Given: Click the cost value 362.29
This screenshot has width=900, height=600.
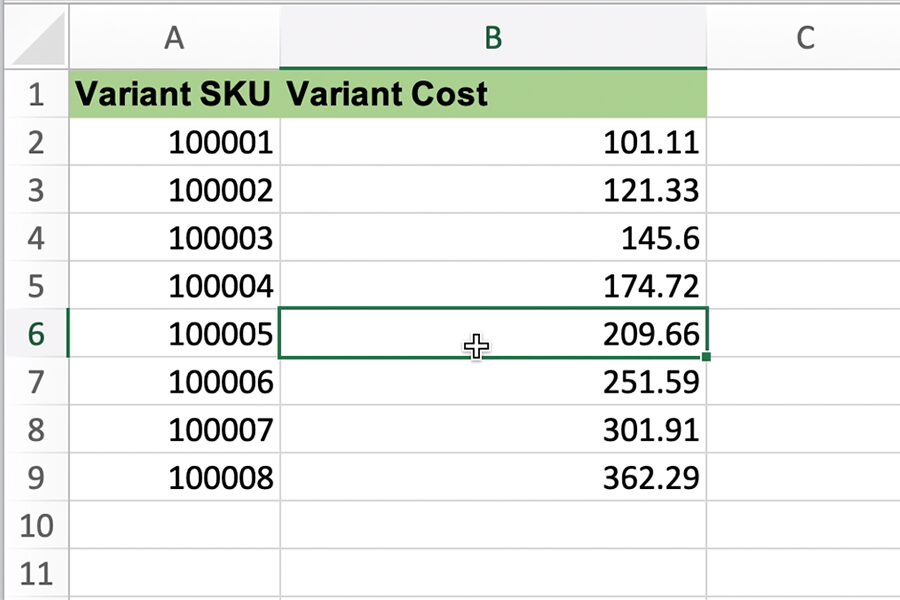Looking at the screenshot, I should tap(651, 477).
